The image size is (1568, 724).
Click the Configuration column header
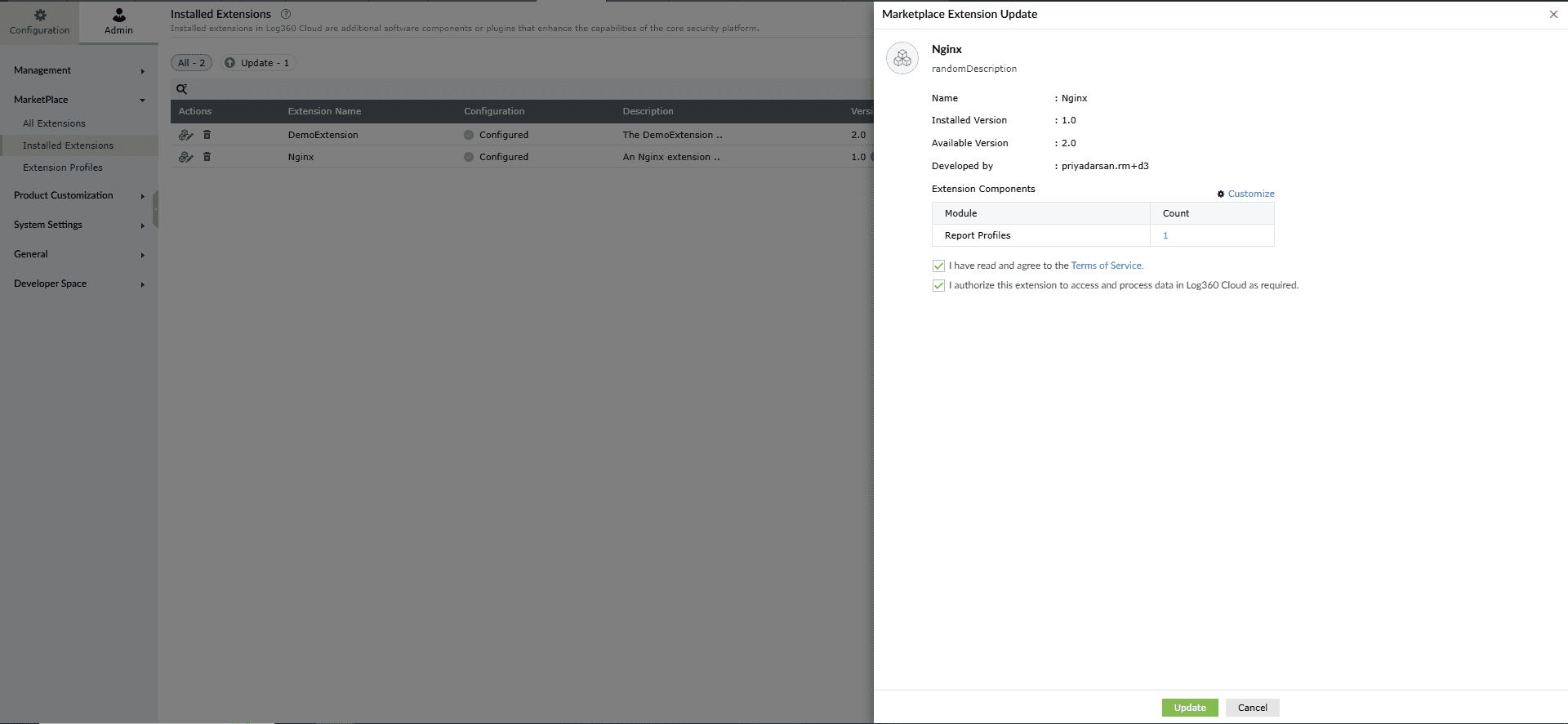494,111
